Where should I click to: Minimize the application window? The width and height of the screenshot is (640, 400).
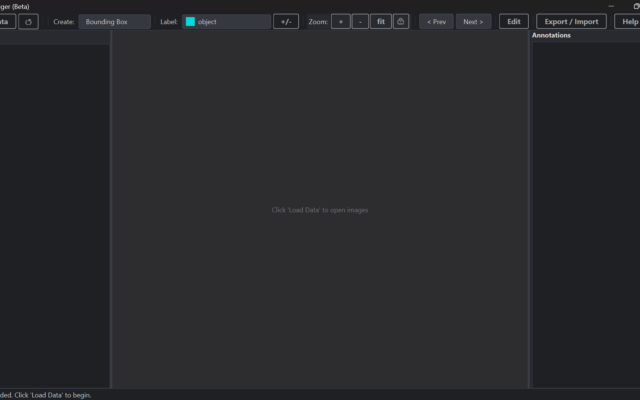coord(611,6)
